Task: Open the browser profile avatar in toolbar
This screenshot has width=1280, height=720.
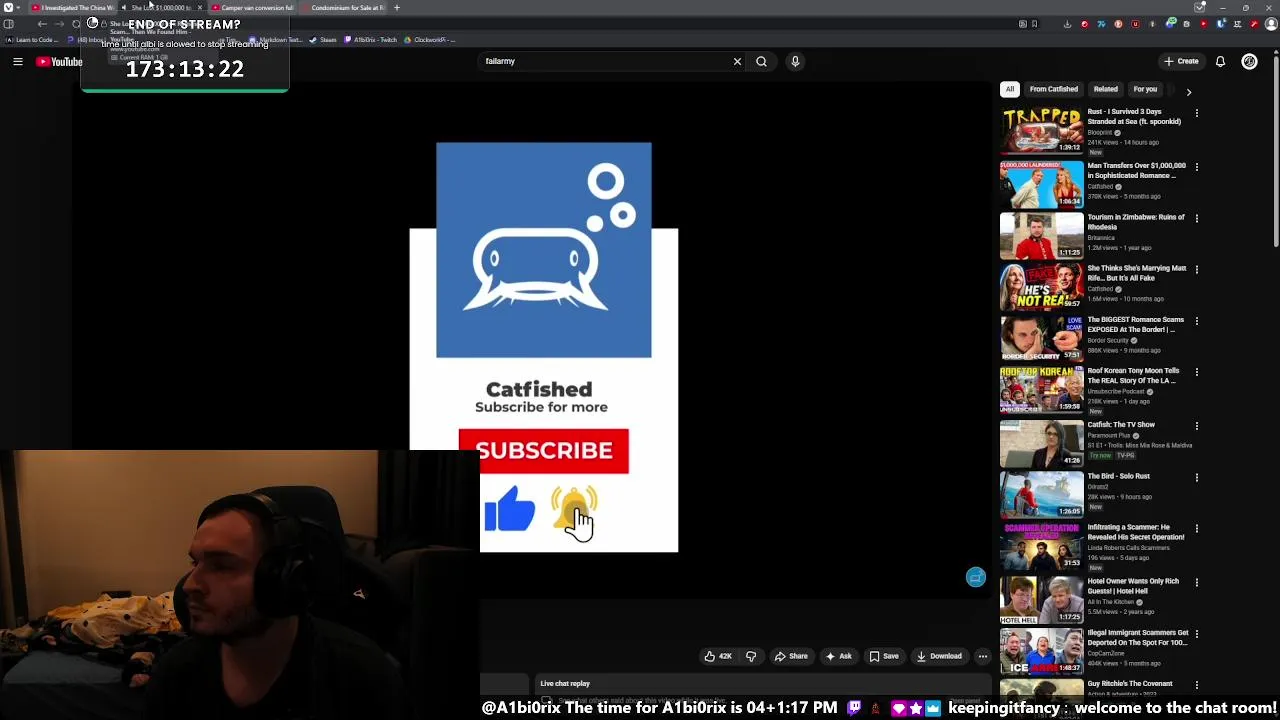Action: [1272, 24]
